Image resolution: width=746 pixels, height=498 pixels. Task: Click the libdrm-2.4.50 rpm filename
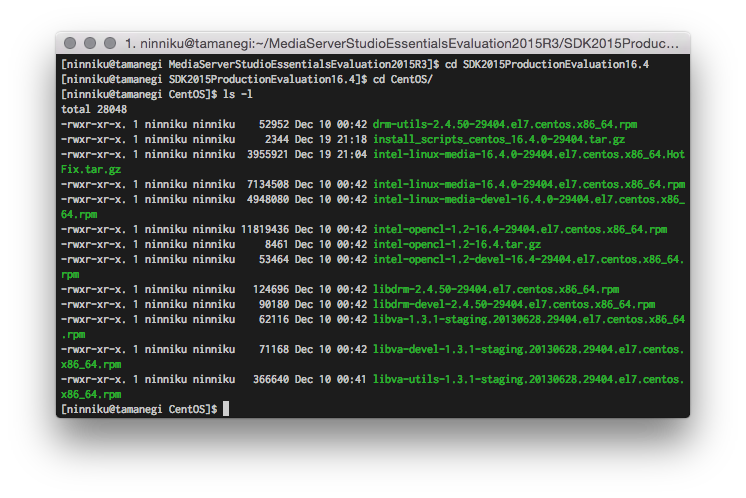(x=496, y=289)
